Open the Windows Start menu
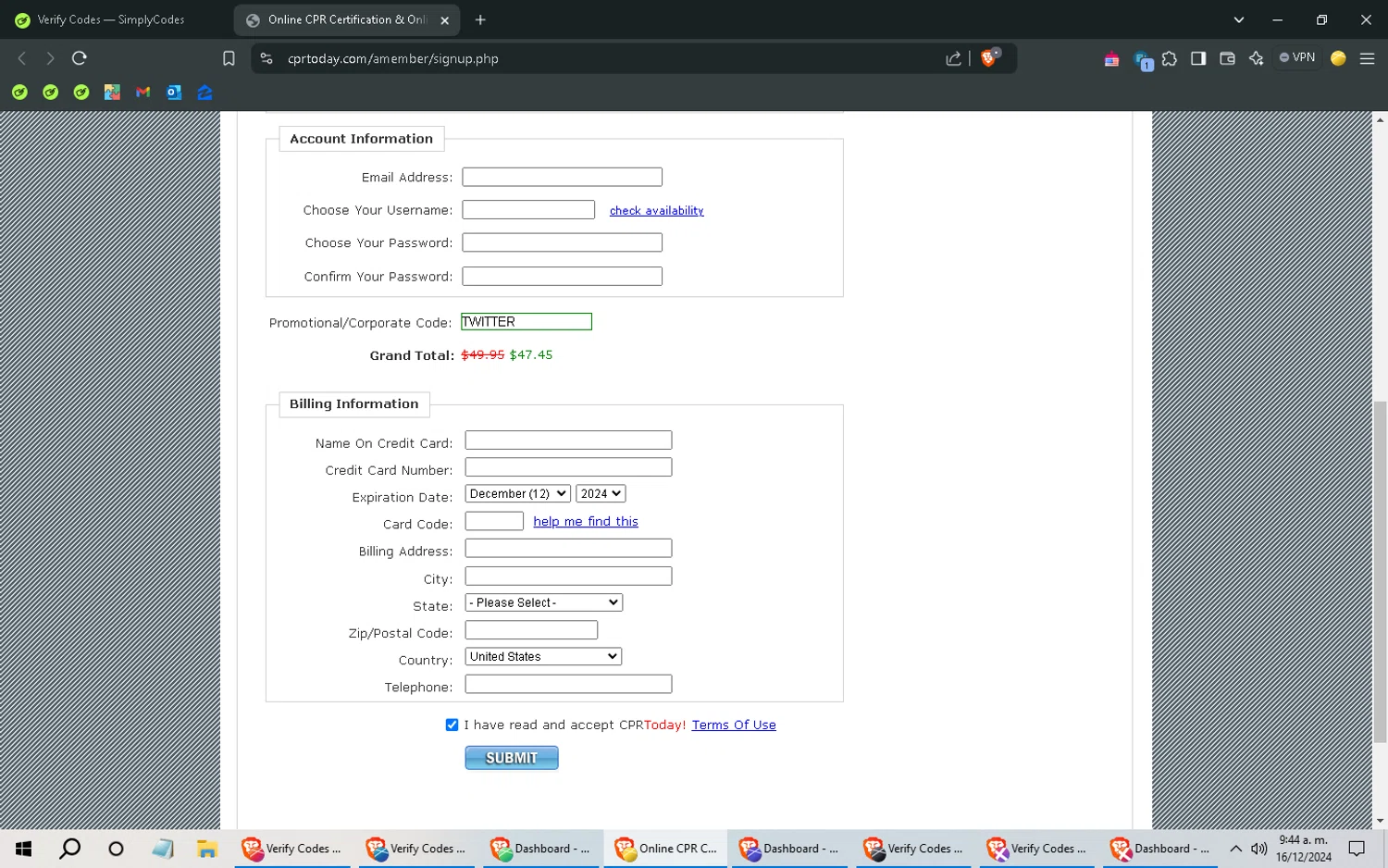1388x868 pixels. 24,849
